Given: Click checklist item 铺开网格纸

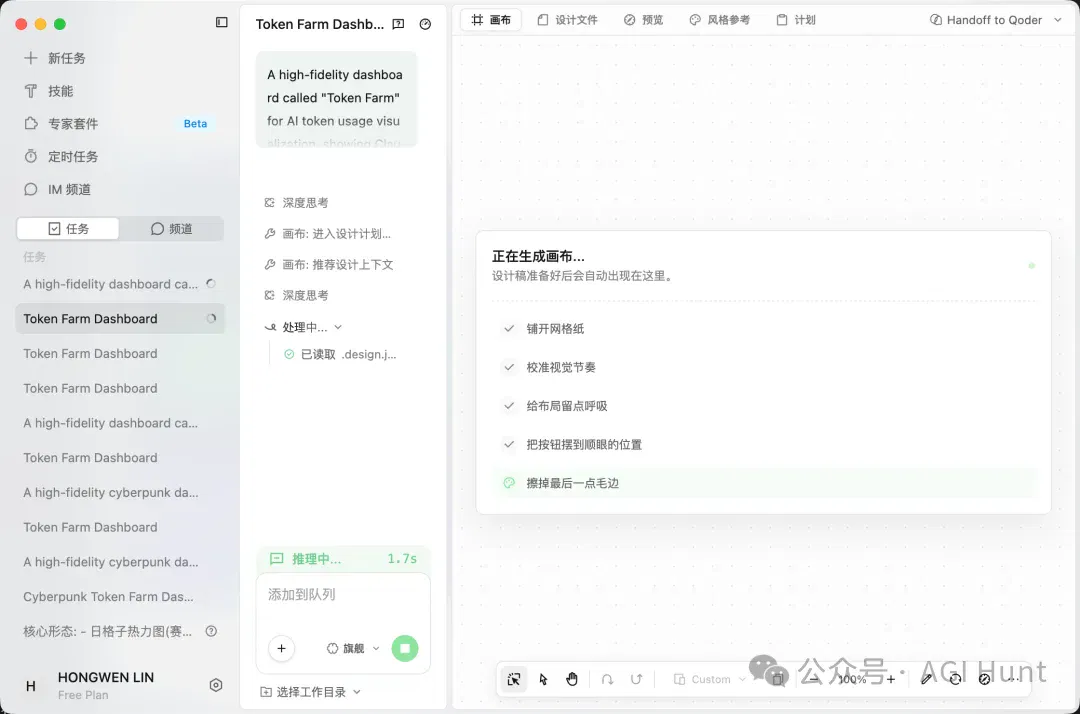Looking at the screenshot, I should [x=555, y=329].
